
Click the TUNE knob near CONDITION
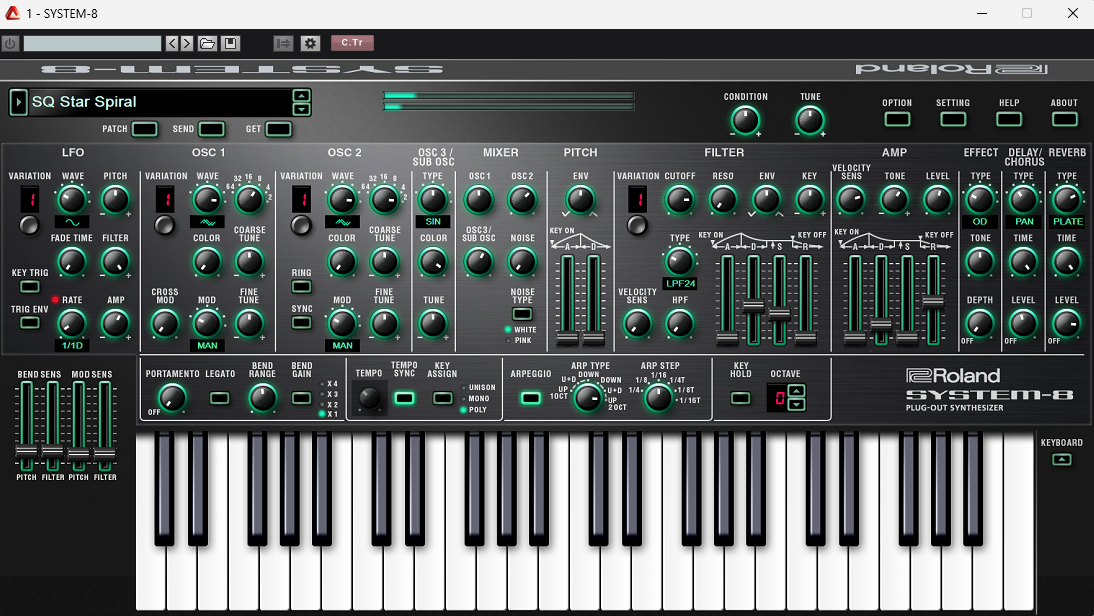tap(810, 120)
